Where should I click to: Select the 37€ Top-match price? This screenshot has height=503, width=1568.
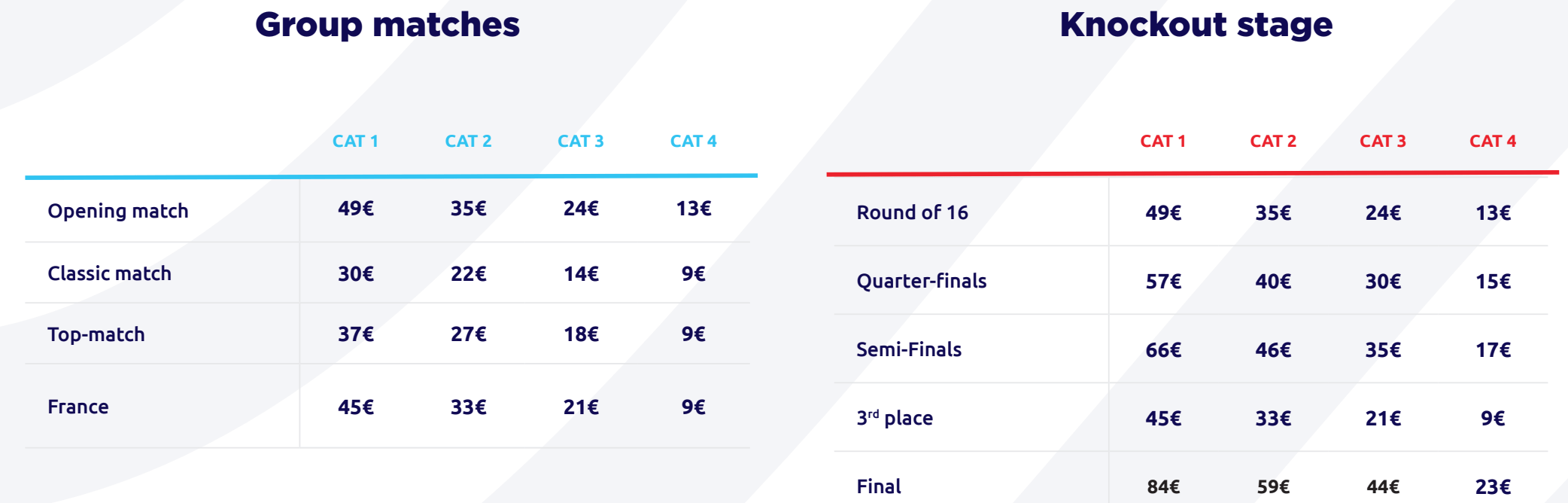[356, 334]
